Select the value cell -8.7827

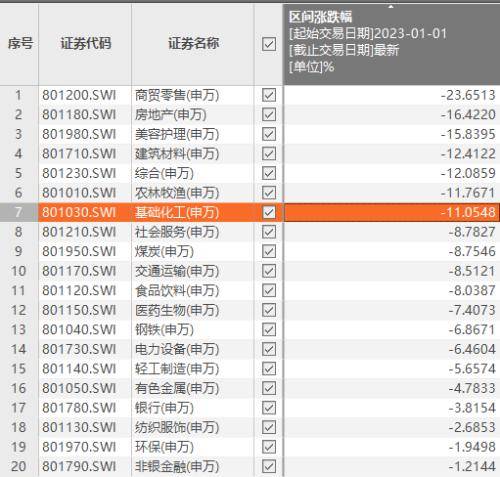392,232
